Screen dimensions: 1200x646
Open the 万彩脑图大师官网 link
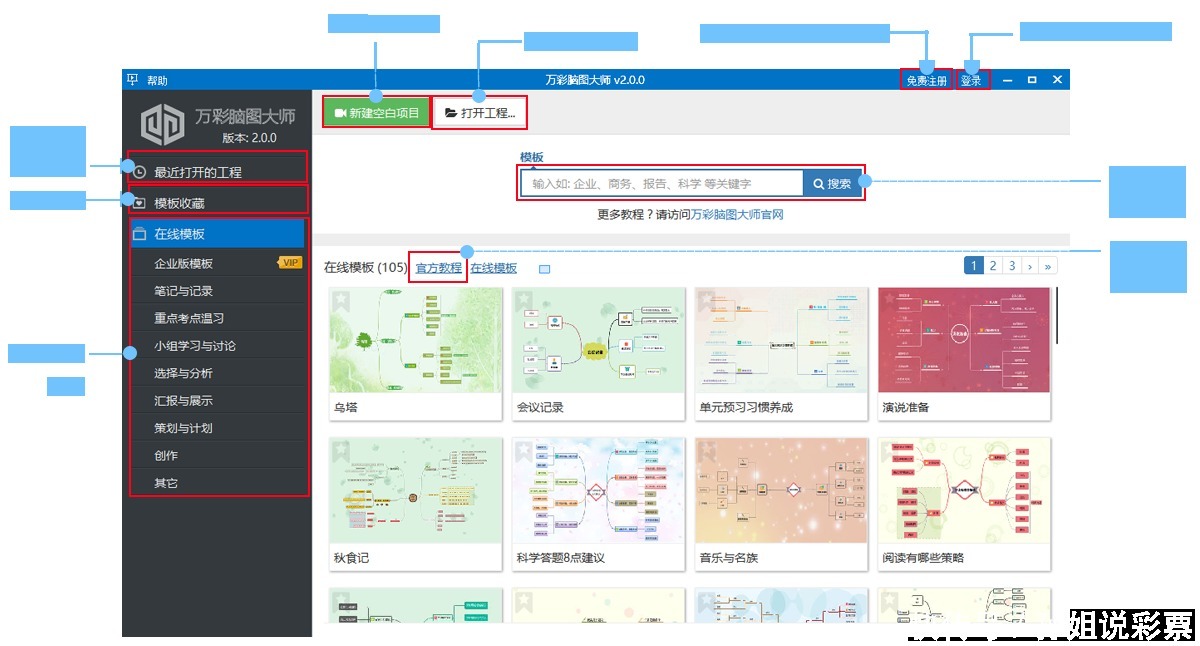(740, 215)
